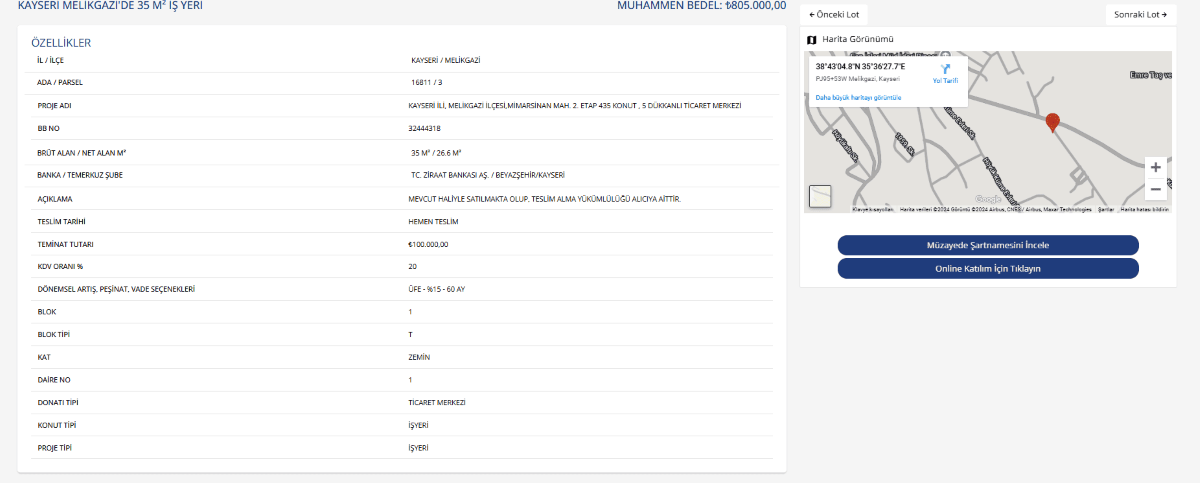
Task: Click Online Katılım İçin Tıklayın button
Action: click(x=988, y=268)
